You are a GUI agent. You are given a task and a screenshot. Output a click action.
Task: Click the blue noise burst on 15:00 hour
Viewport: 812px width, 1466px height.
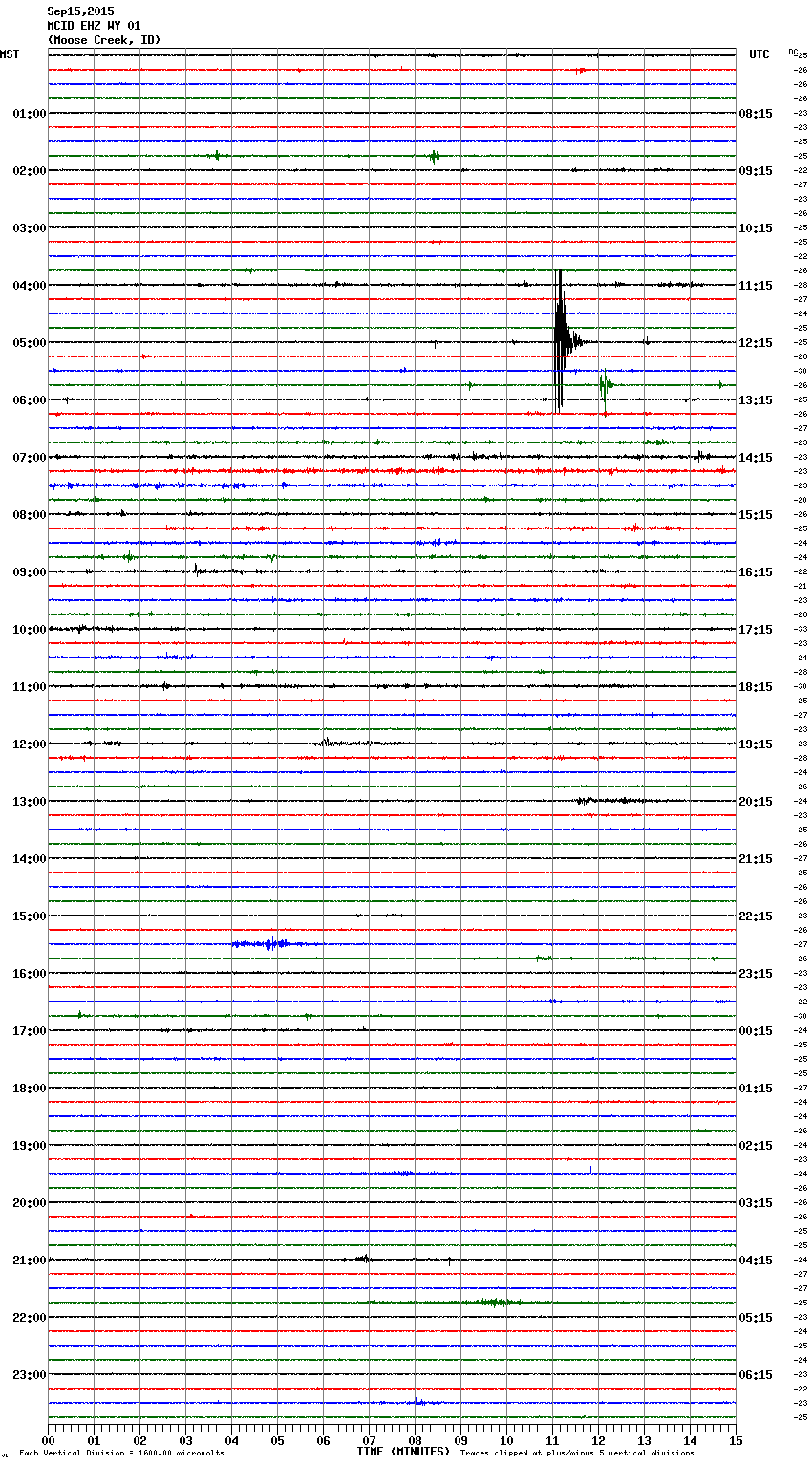[271, 944]
